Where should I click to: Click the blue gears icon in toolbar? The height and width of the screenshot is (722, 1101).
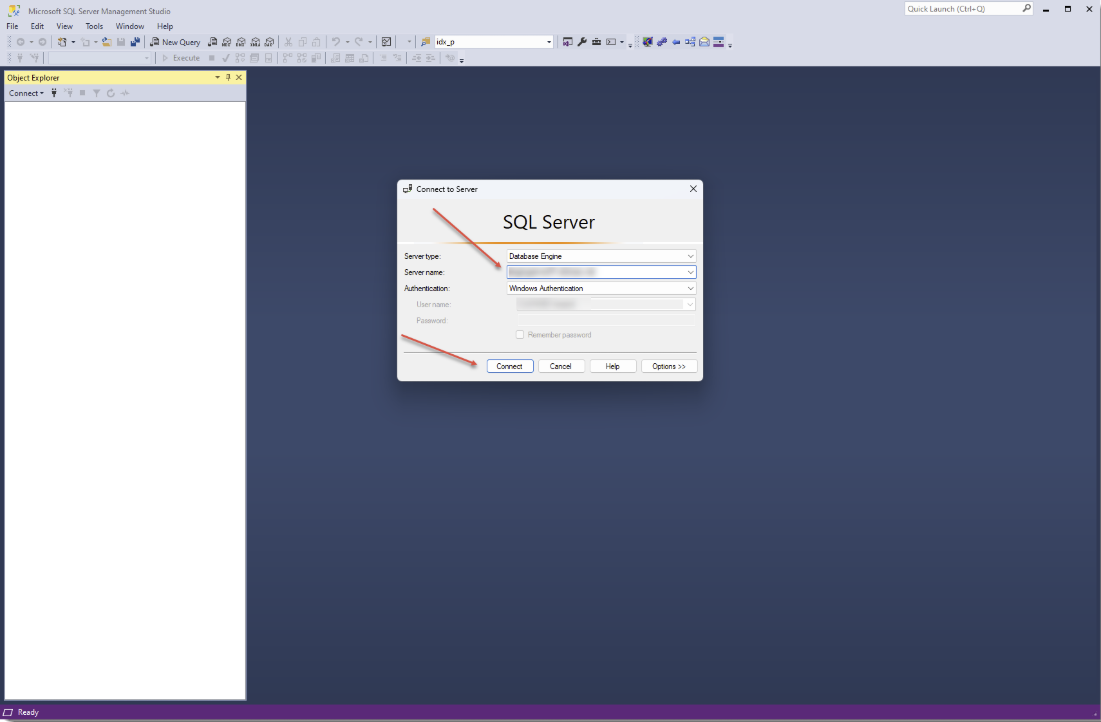pyautogui.click(x=661, y=42)
